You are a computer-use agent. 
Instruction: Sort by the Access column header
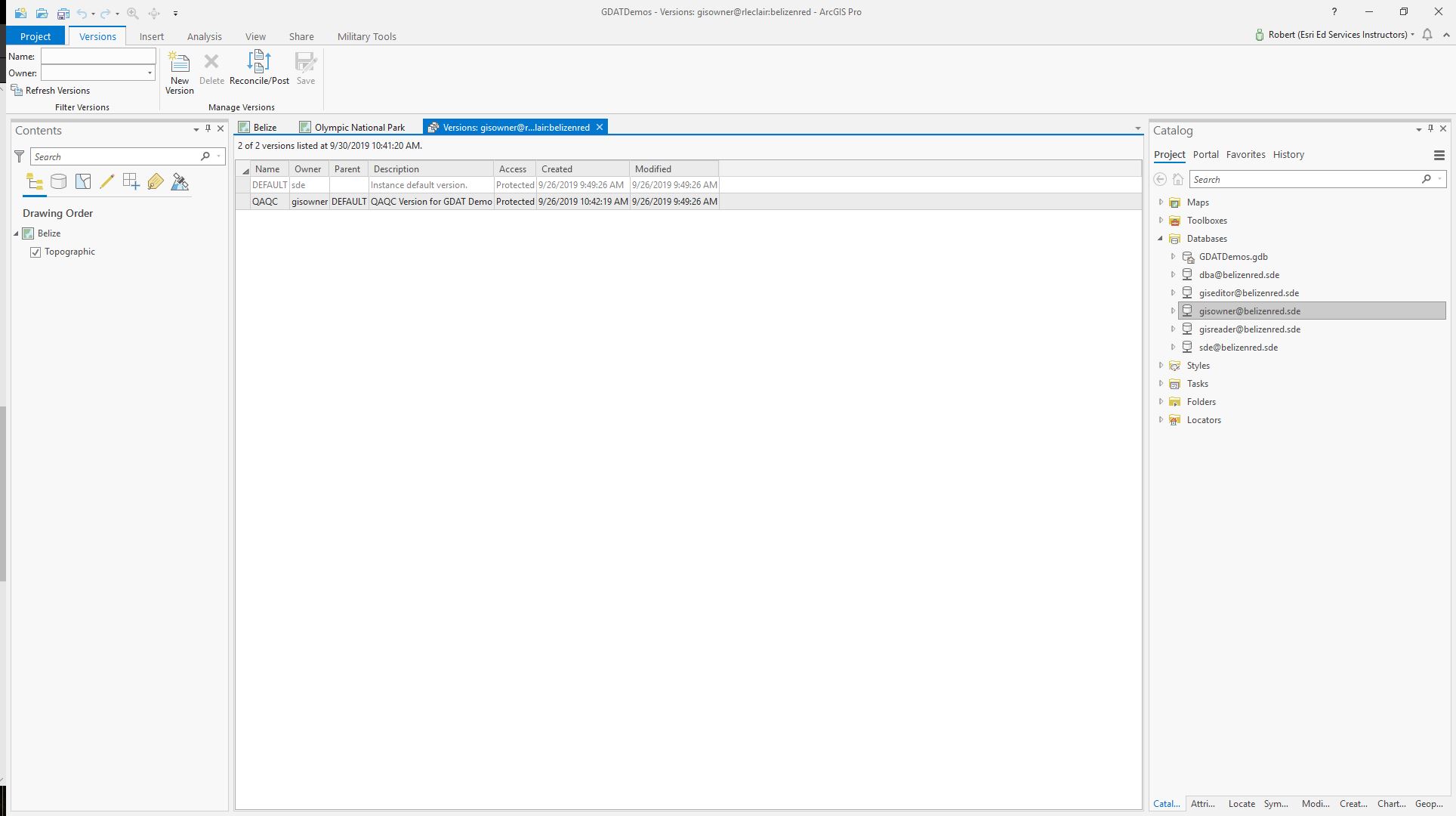514,169
